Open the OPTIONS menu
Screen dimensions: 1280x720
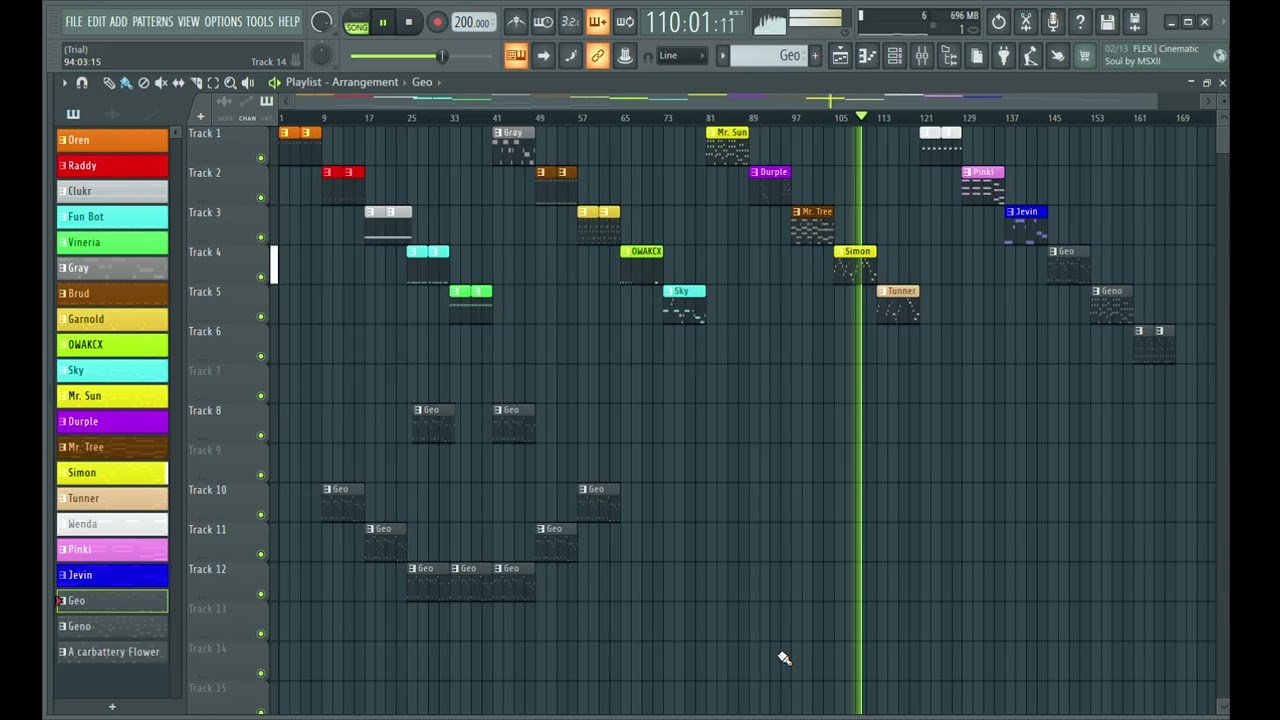tap(224, 21)
